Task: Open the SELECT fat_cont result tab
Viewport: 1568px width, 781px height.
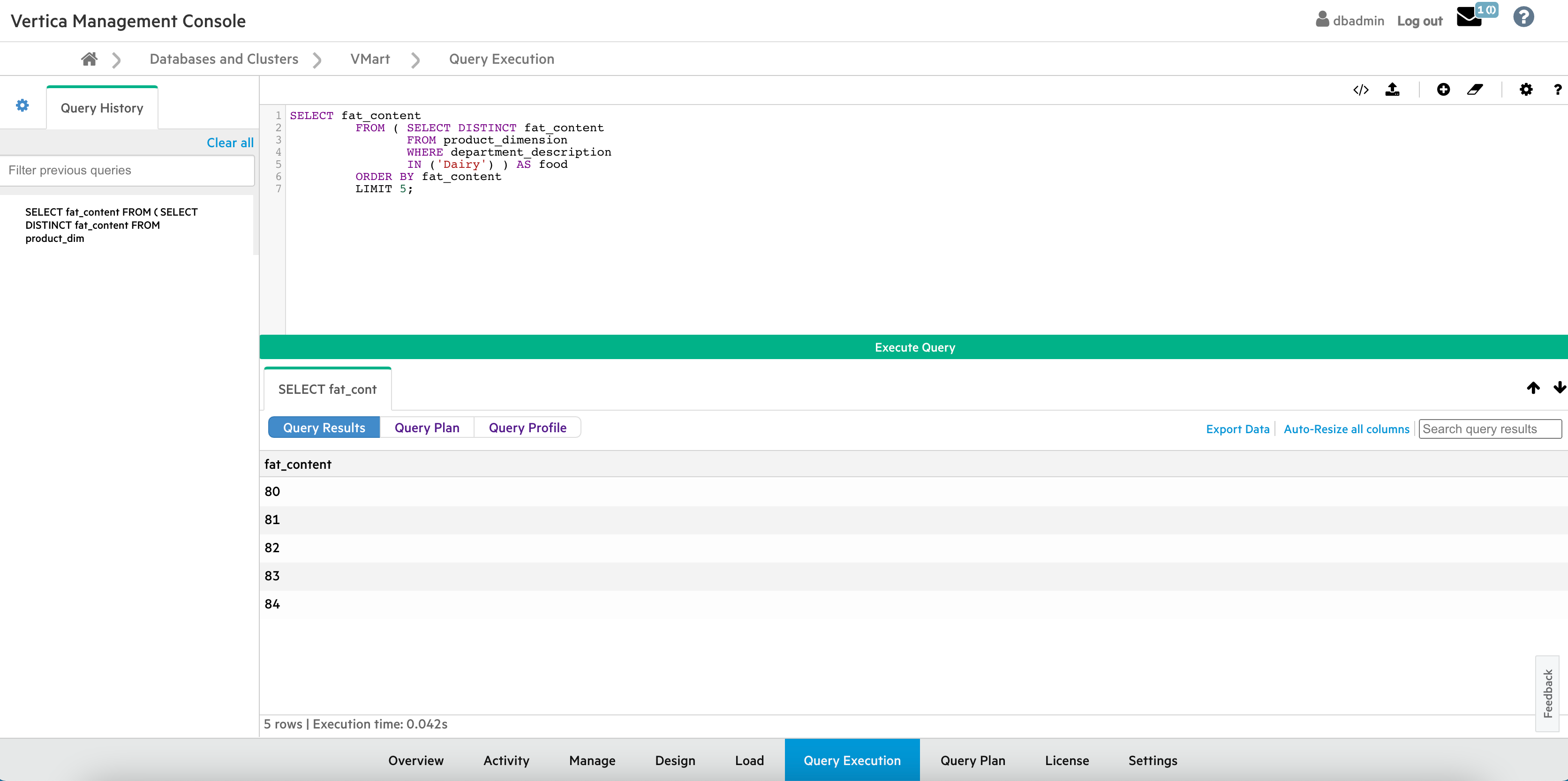Action: 327,389
